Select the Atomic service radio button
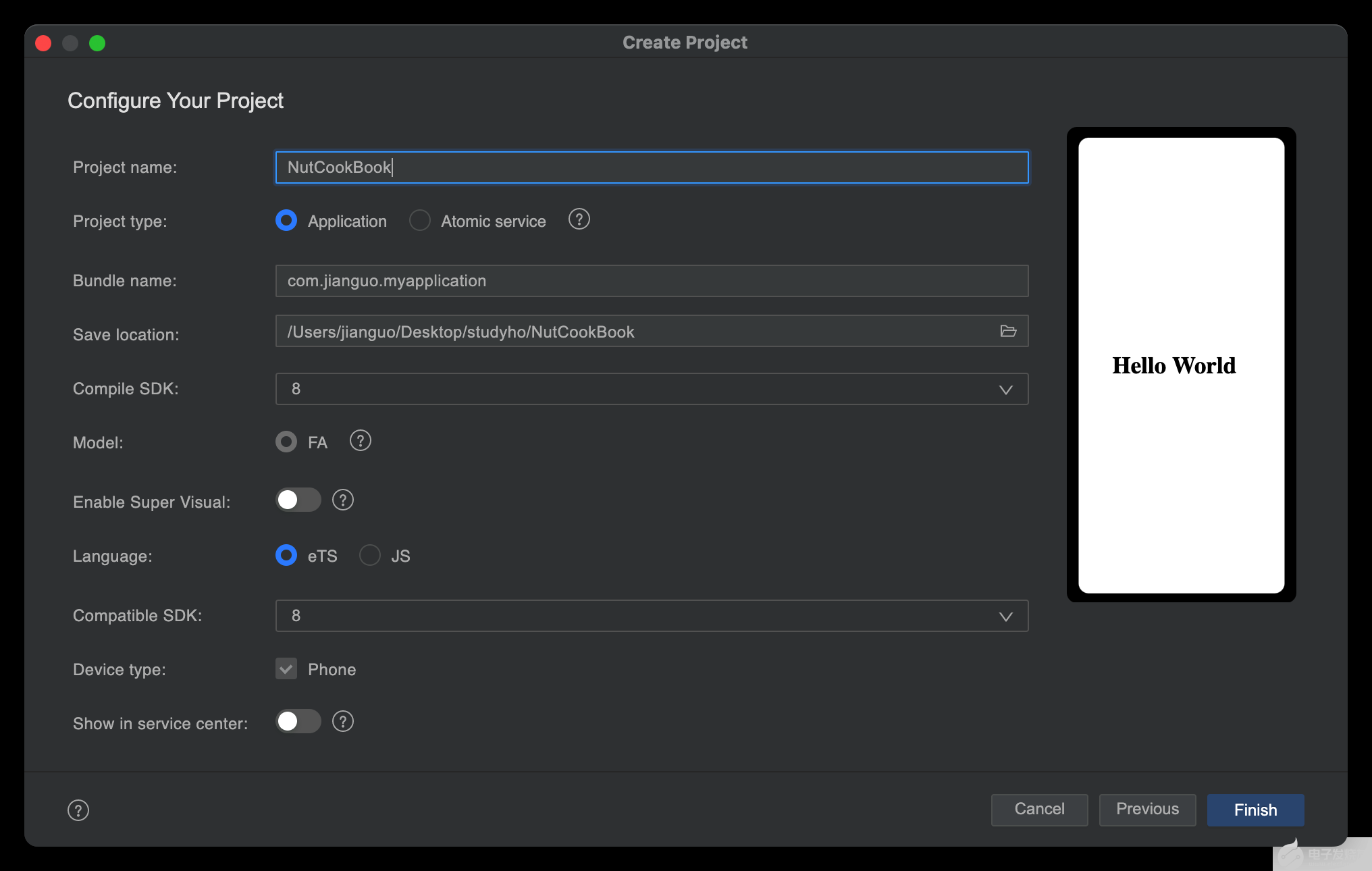This screenshot has width=1372, height=871. (x=420, y=220)
